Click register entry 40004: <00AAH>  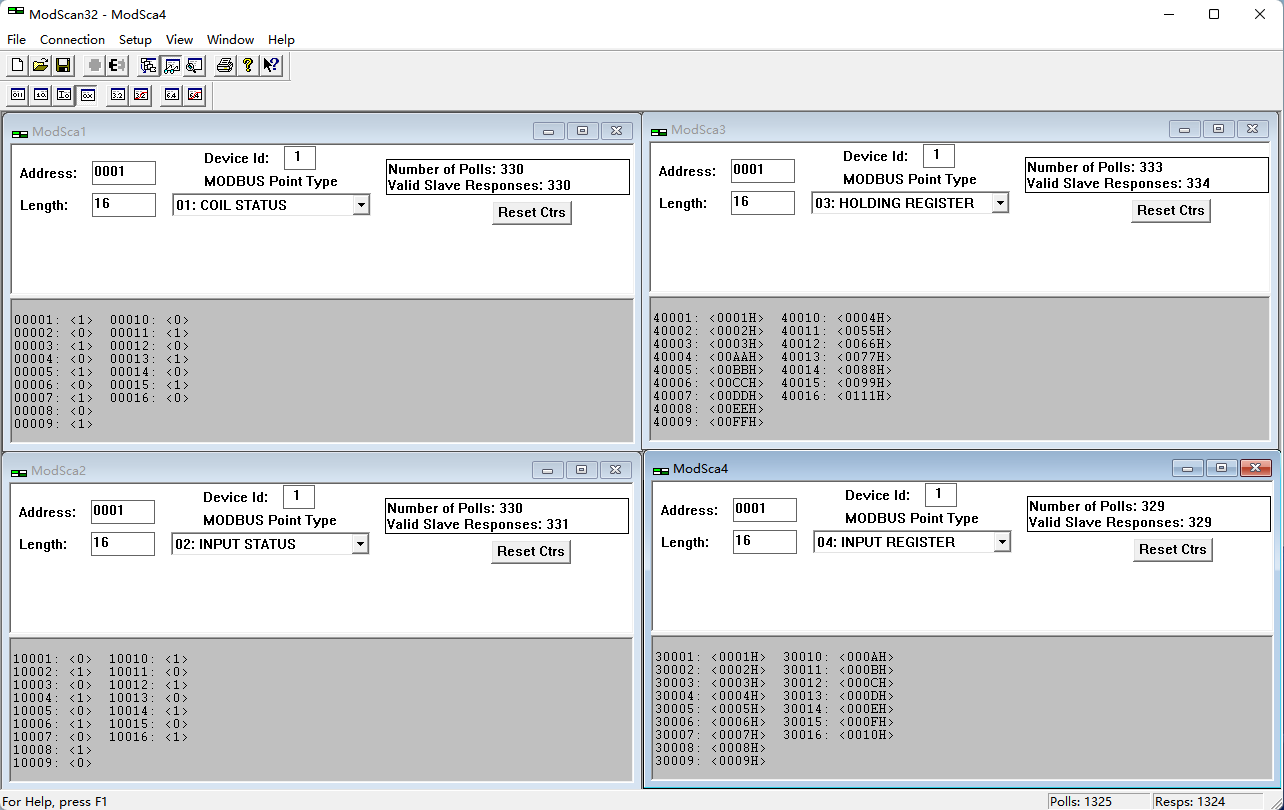[x=709, y=357]
